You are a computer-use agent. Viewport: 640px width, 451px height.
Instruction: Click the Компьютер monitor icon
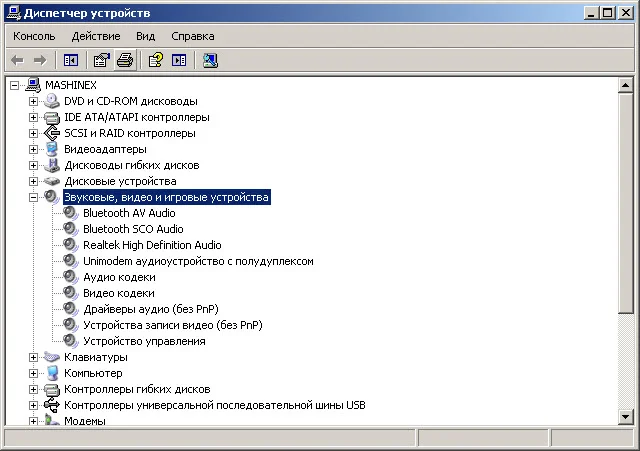tap(52, 373)
